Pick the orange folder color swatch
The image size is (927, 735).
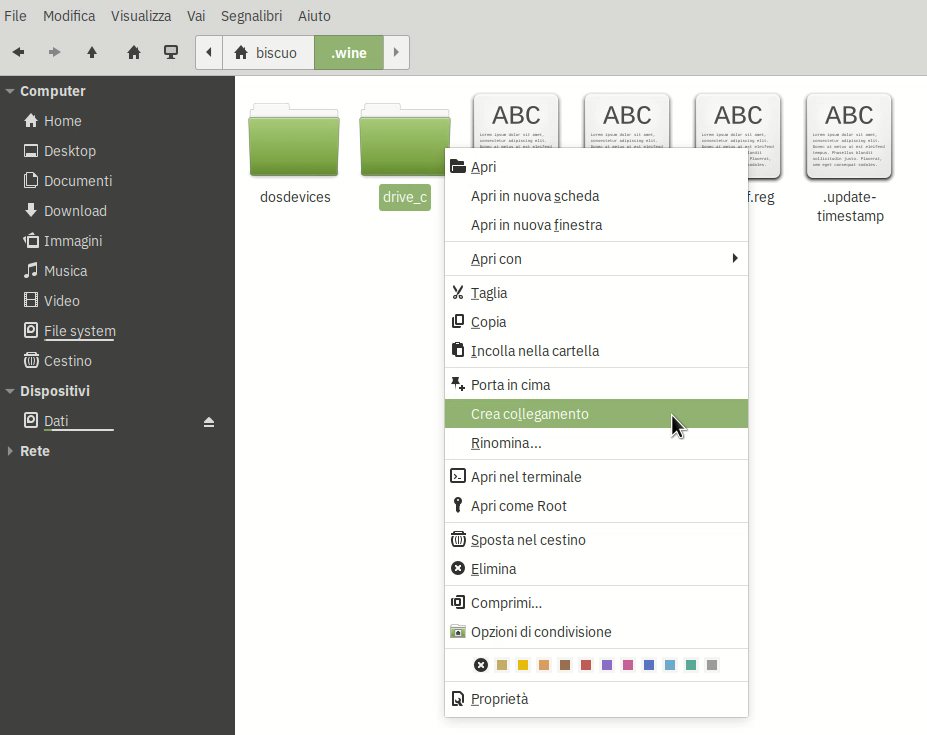(x=544, y=665)
